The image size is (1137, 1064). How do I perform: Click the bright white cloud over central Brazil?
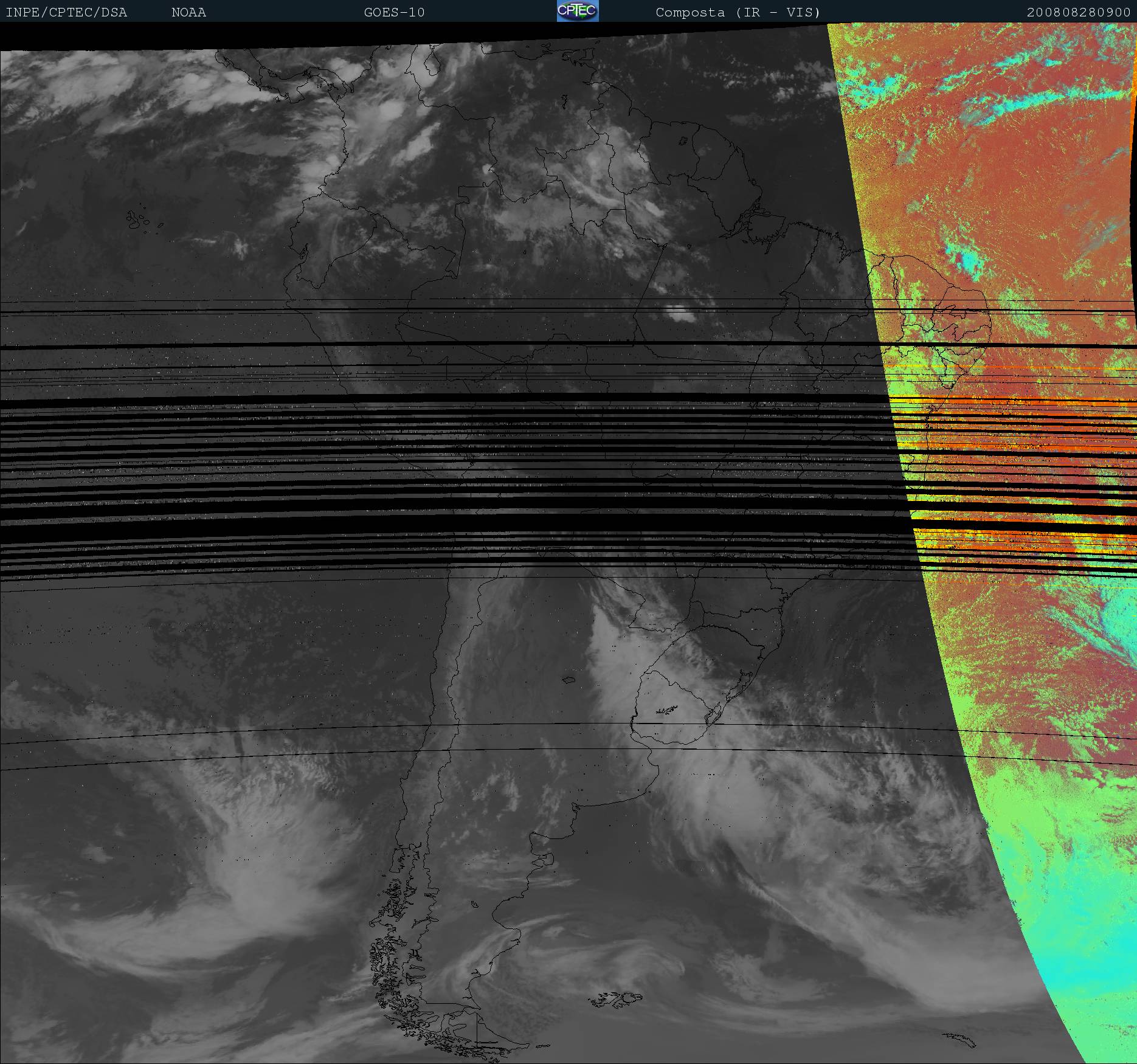point(681,314)
